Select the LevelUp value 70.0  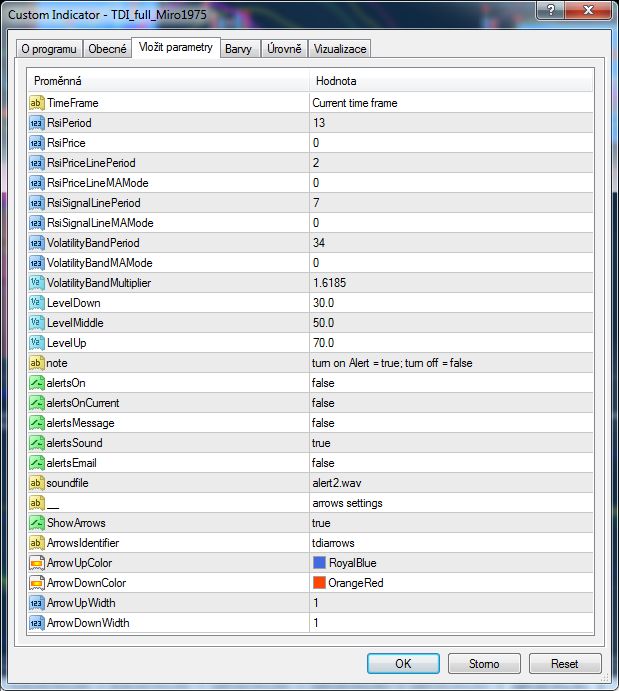click(323, 343)
